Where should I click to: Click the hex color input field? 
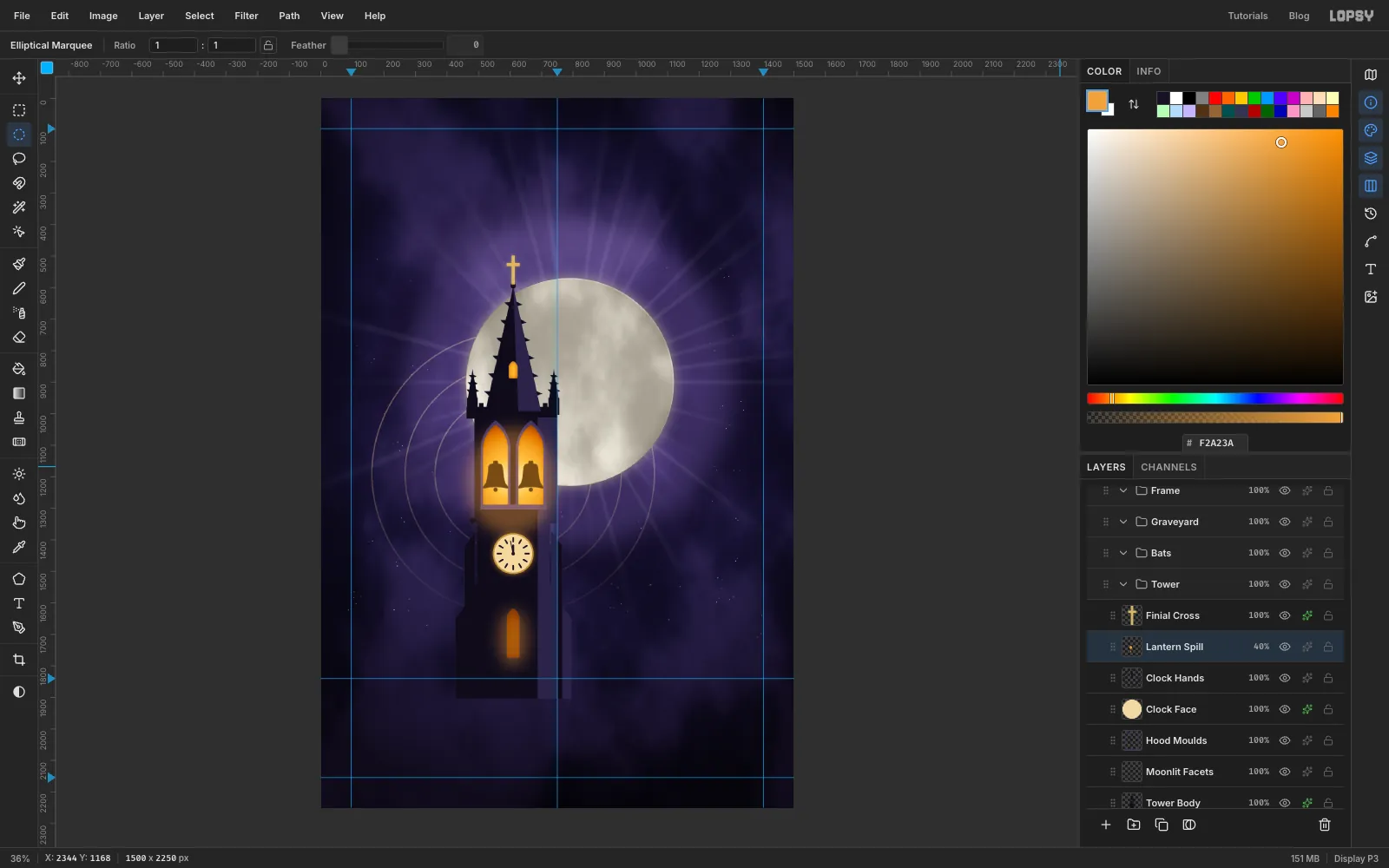click(x=1215, y=443)
